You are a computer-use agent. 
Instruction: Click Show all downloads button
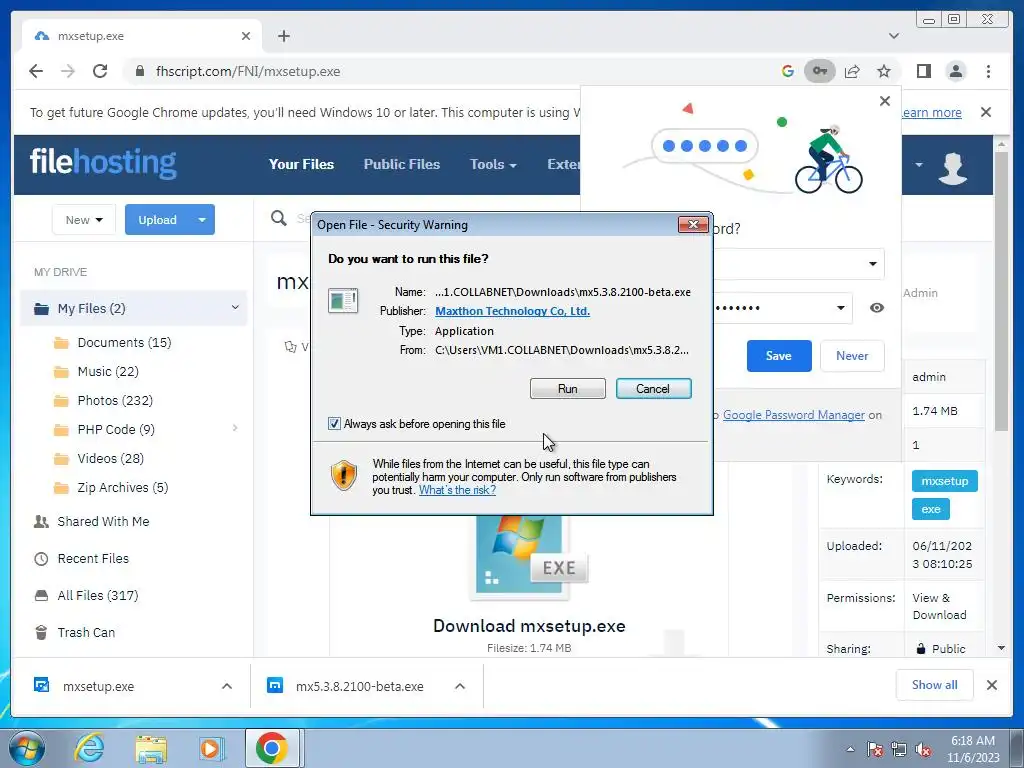tap(935, 684)
